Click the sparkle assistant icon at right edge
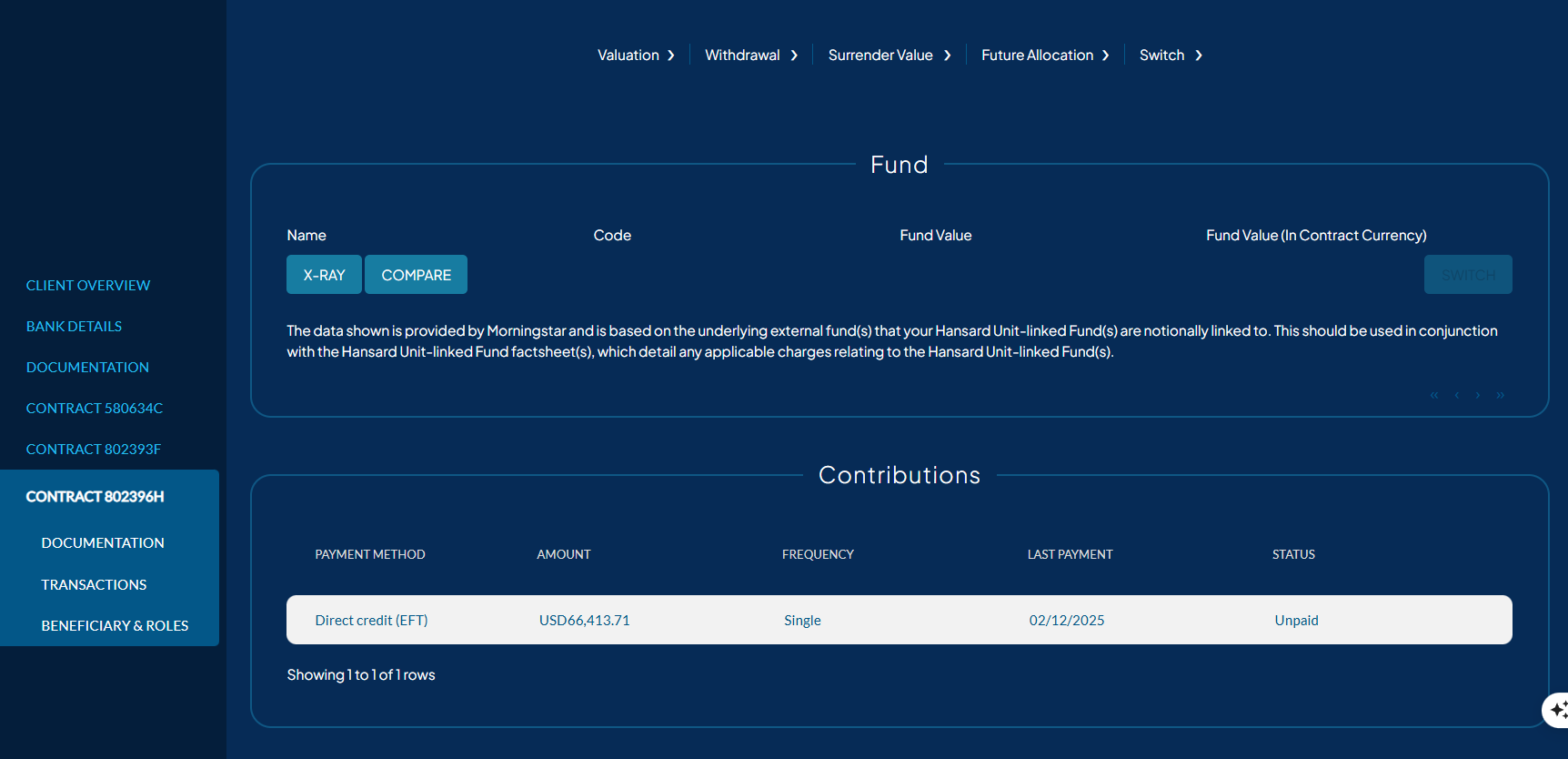 (1558, 710)
